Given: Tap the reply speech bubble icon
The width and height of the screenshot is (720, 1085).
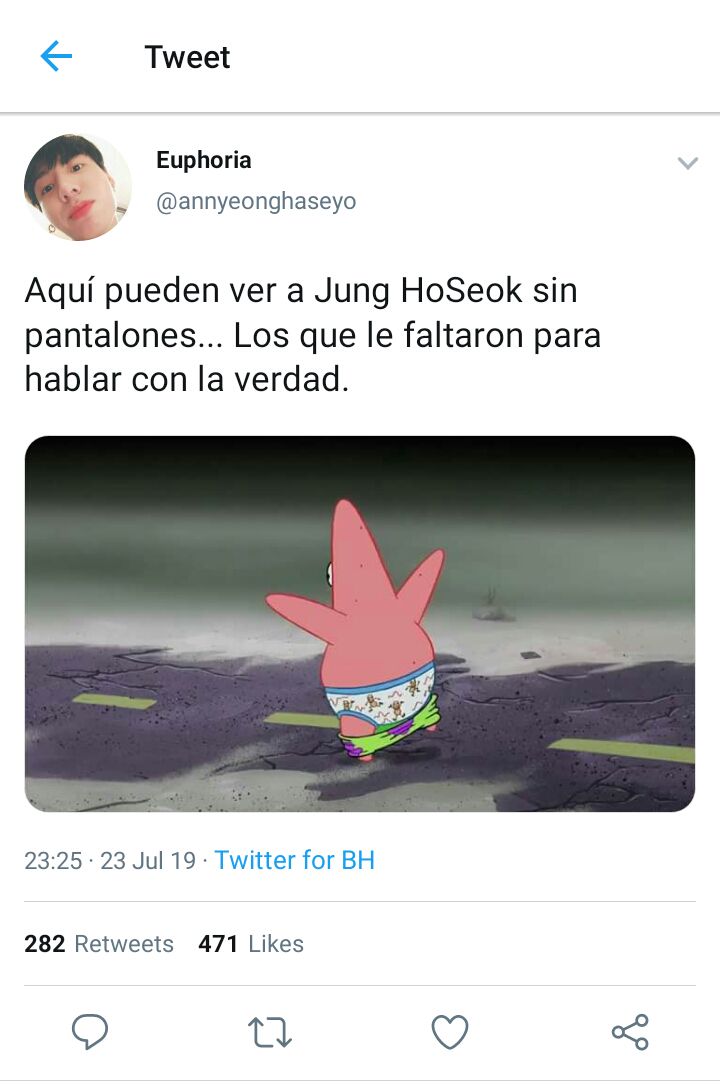Looking at the screenshot, I should [x=90, y=1032].
